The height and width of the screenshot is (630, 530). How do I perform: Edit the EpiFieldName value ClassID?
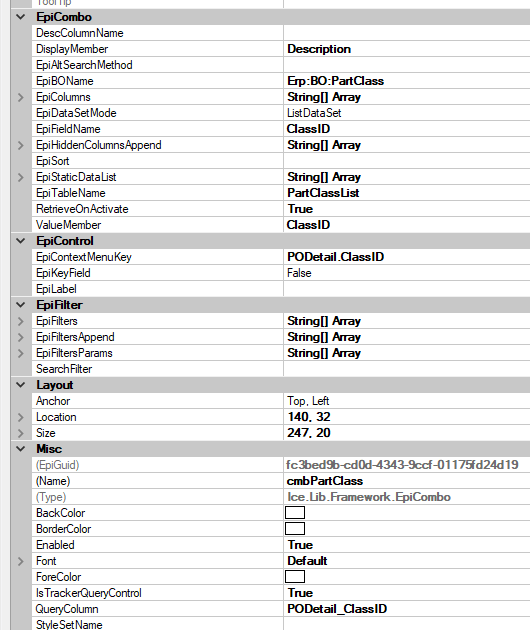[407, 129]
